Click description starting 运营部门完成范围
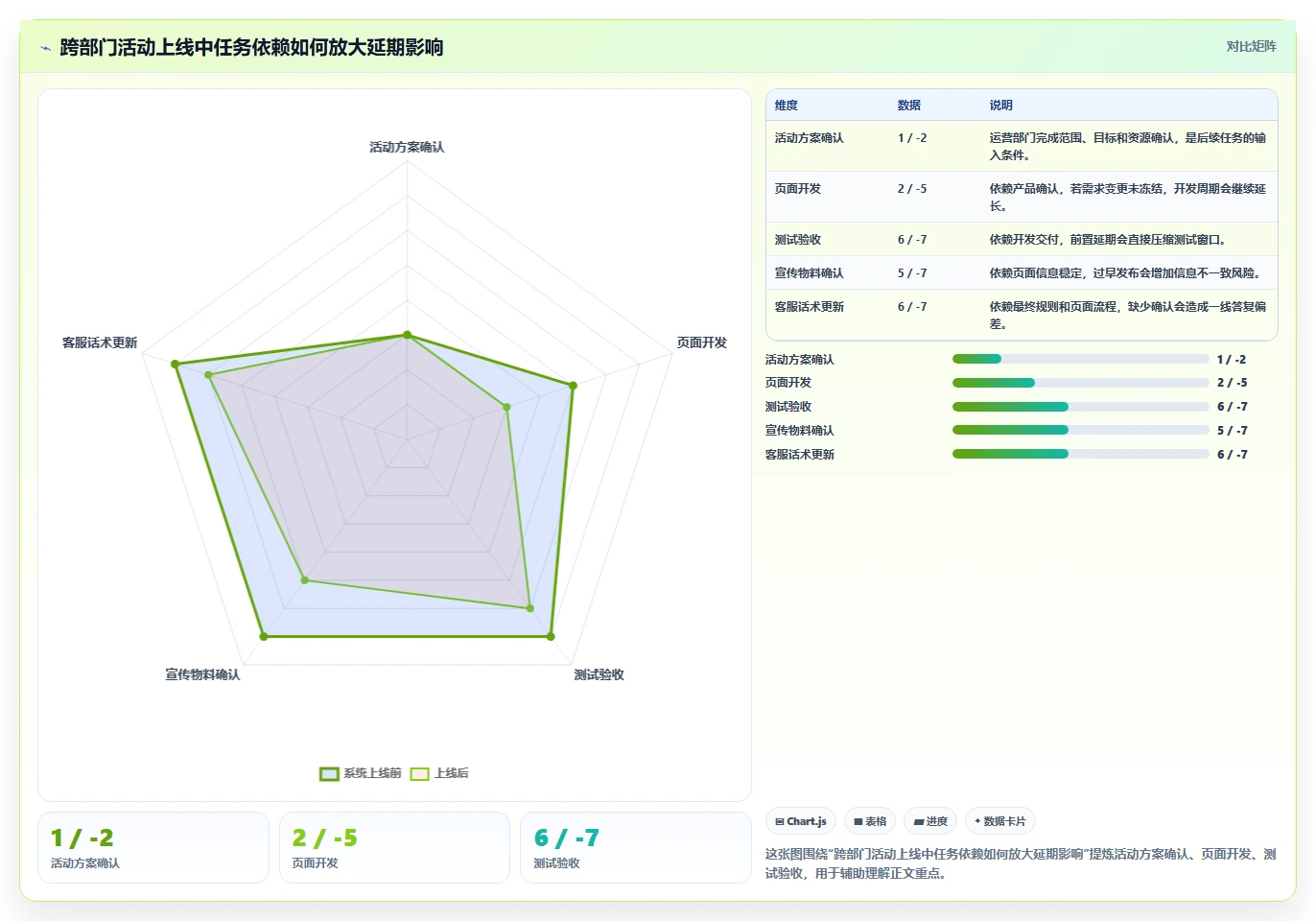Image resolution: width=1316 pixels, height=921 pixels. [x=1128, y=147]
